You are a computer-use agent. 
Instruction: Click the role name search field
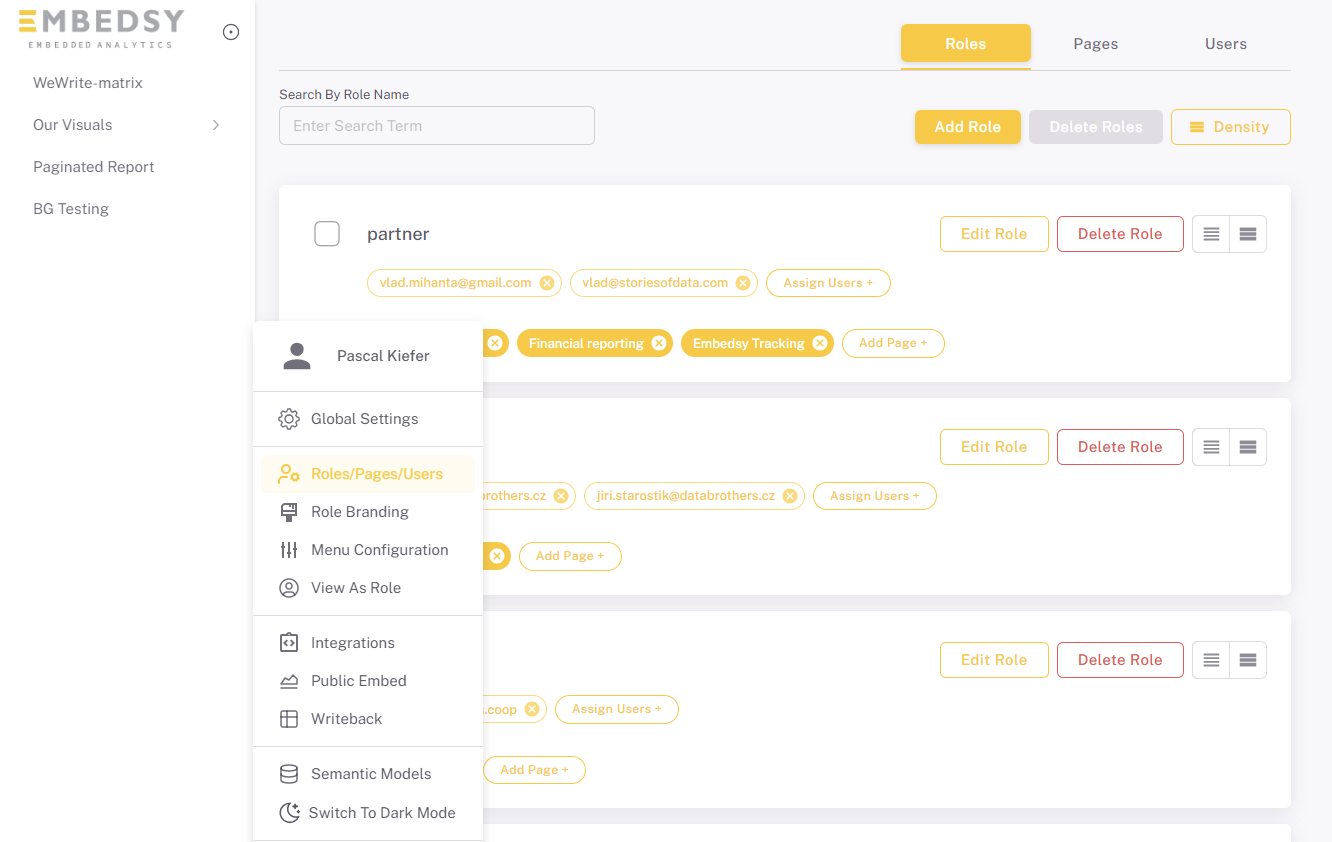click(436, 125)
